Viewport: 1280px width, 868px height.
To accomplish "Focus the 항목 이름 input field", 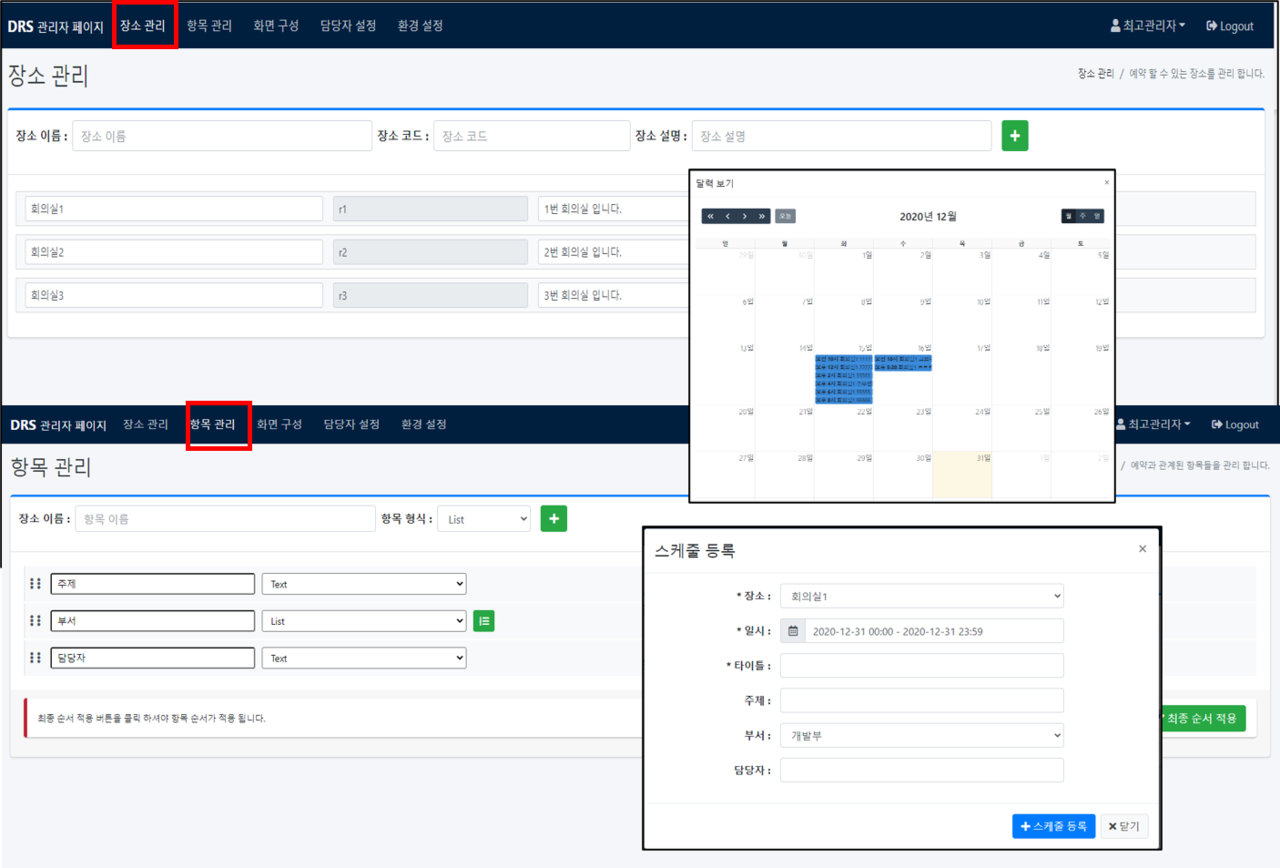I will coord(225,519).
